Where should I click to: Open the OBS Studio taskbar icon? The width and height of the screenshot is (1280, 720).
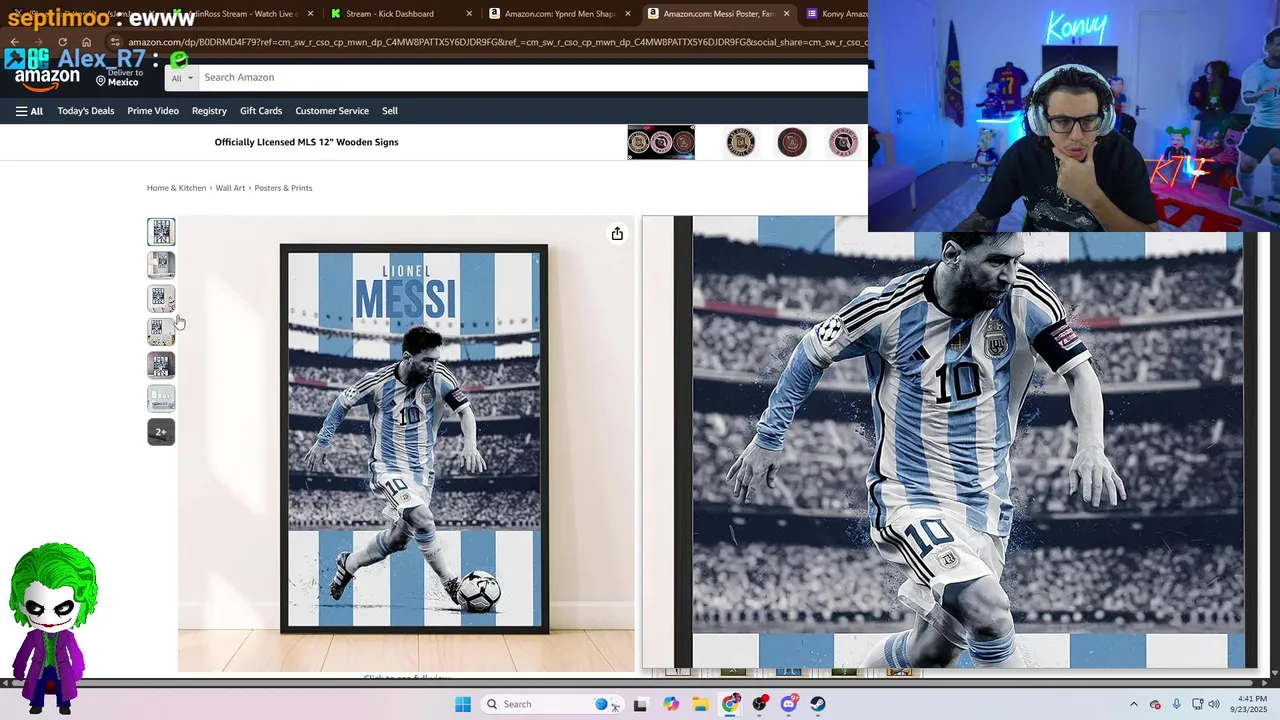[759, 704]
